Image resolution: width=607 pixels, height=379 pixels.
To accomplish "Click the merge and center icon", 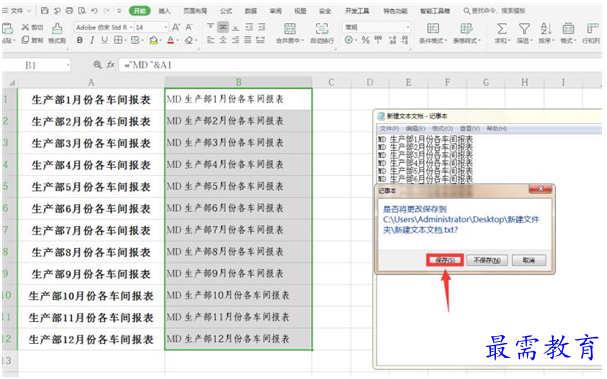I will tap(290, 29).
